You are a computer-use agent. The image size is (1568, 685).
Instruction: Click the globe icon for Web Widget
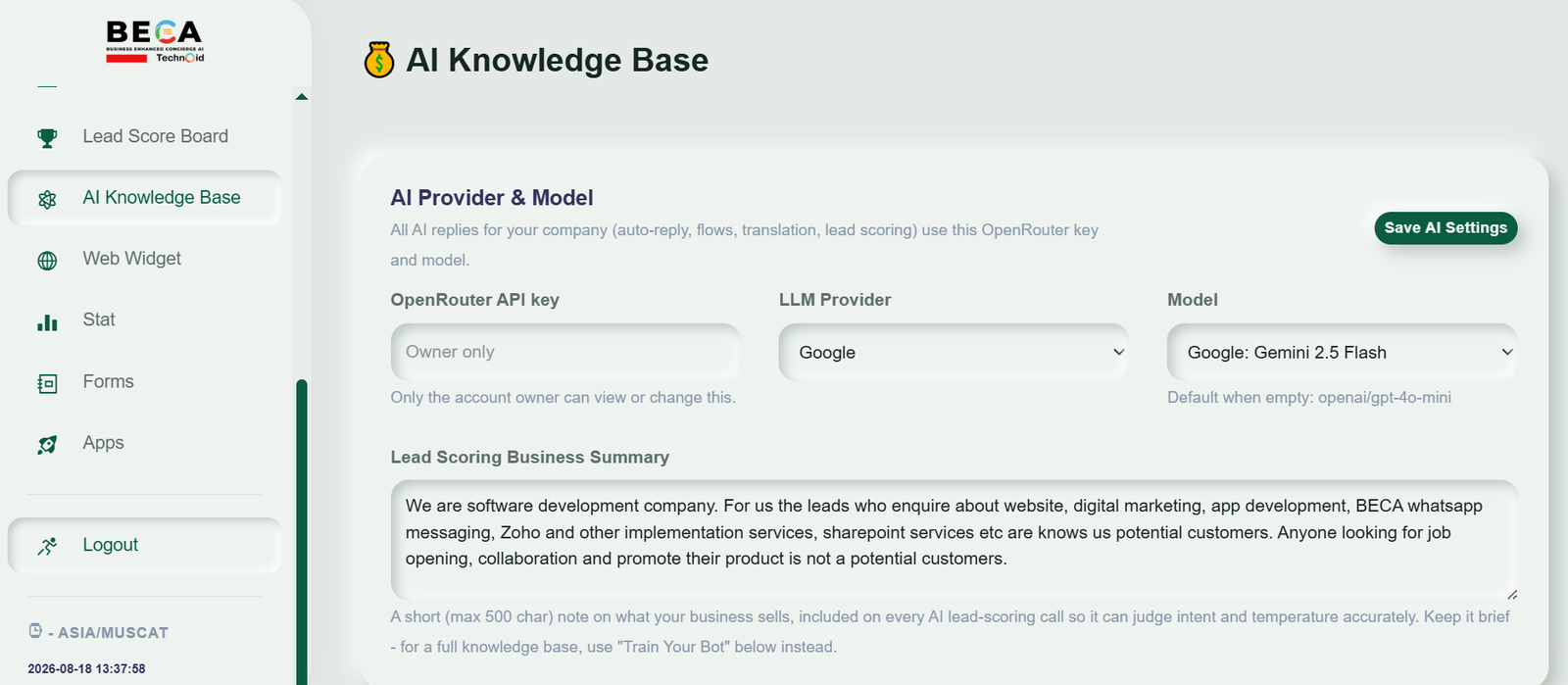coord(47,261)
